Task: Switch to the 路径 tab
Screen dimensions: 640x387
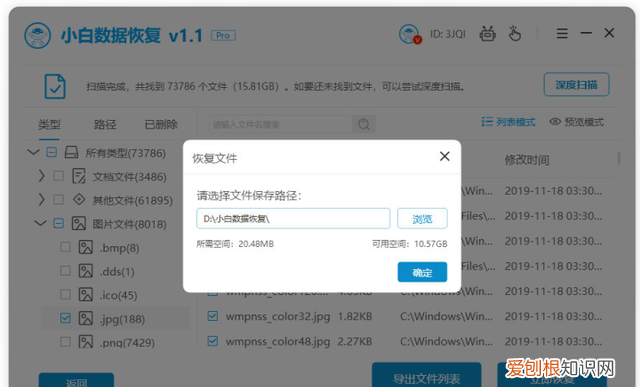Action: pyautogui.click(x=105, y=124)
